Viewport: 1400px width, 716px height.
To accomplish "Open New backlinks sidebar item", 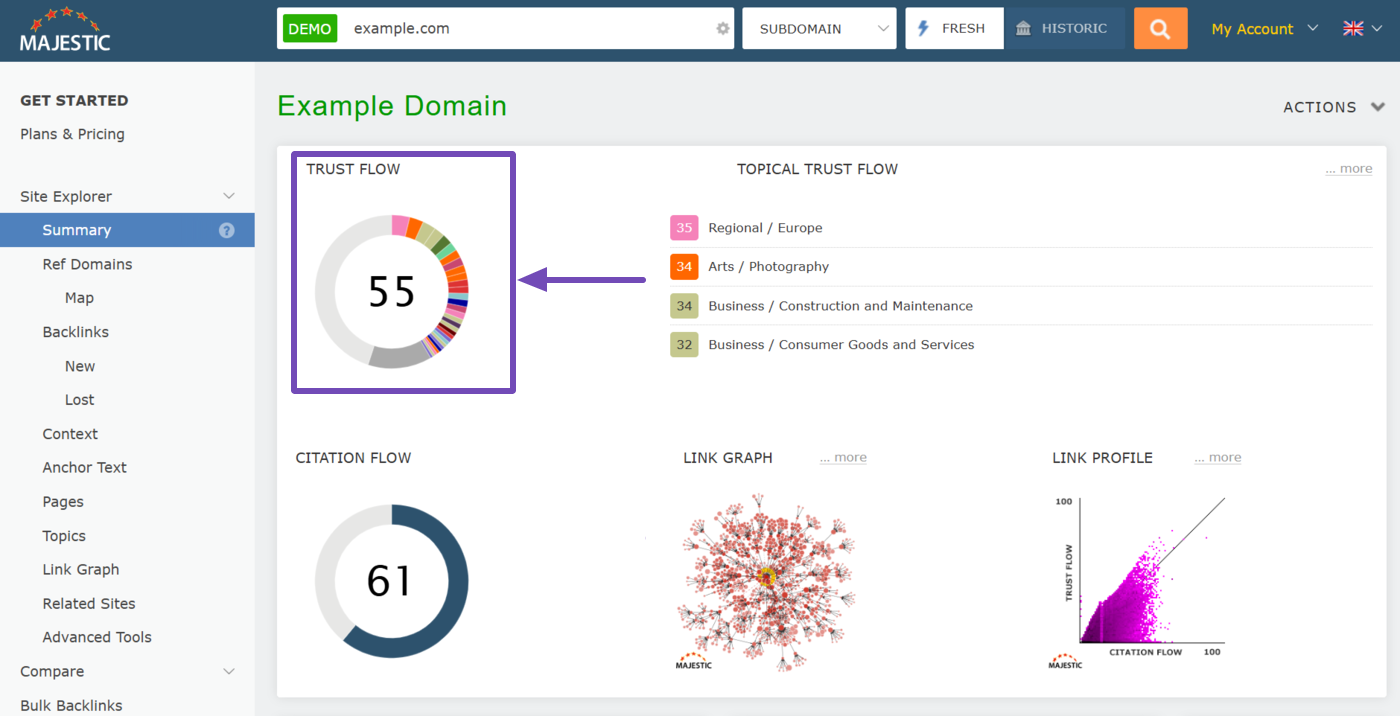I will point(80,366).
